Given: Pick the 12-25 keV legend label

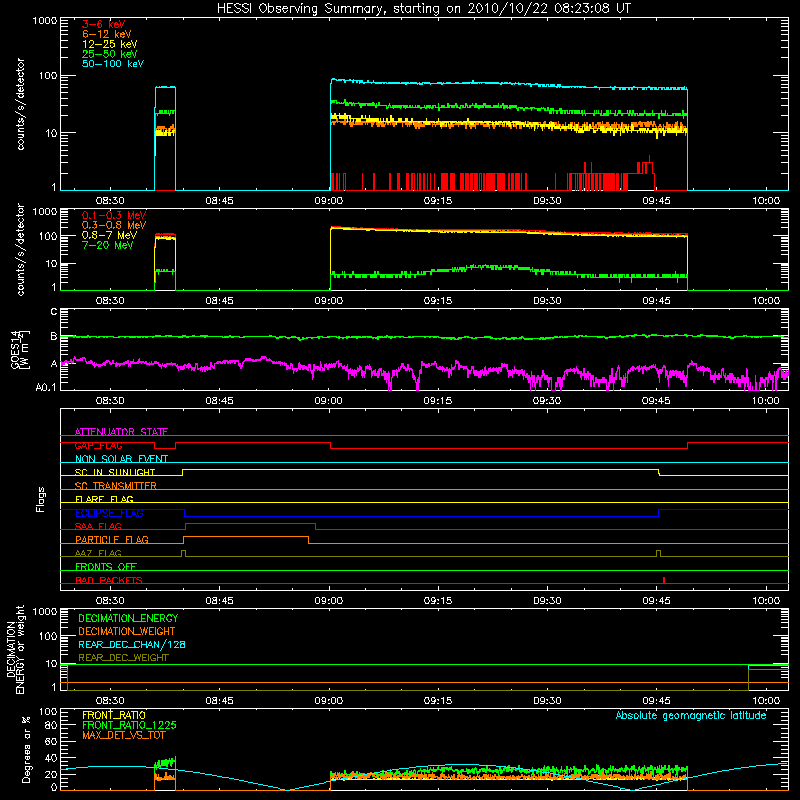Looking at the screenshot, I should pos(110,44).
